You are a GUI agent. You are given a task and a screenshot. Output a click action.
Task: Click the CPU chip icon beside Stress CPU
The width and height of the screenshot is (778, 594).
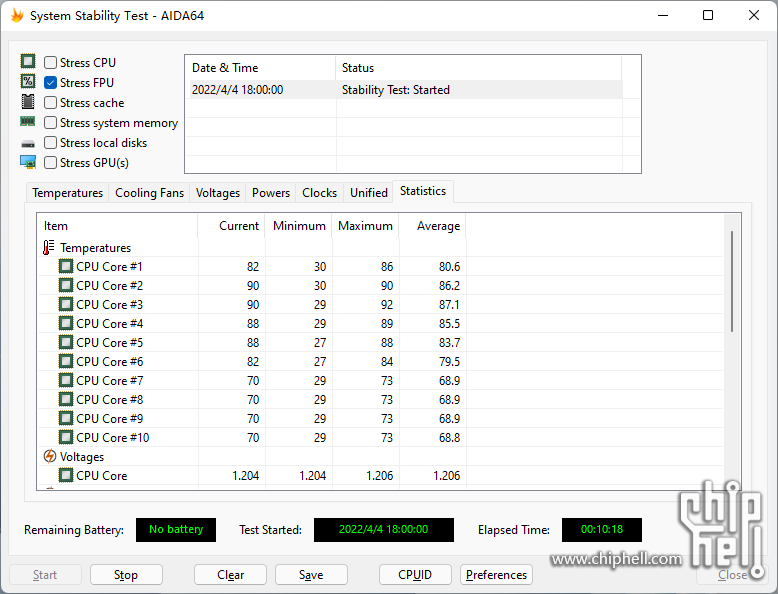click(x=28, y=62)
